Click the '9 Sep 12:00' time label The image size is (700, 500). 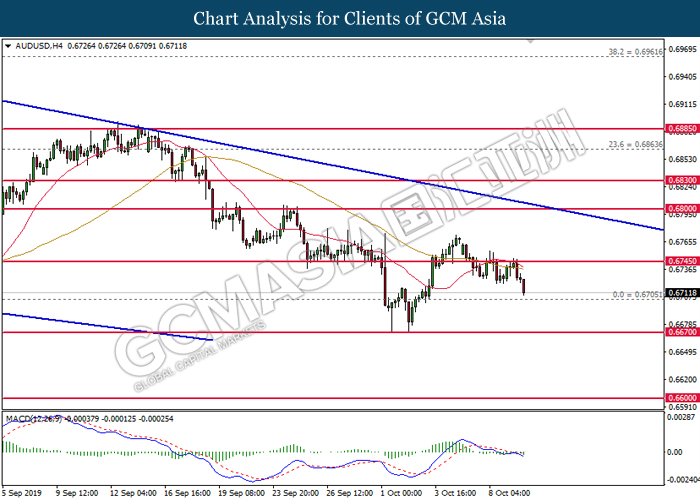click(x=77, y=493)
